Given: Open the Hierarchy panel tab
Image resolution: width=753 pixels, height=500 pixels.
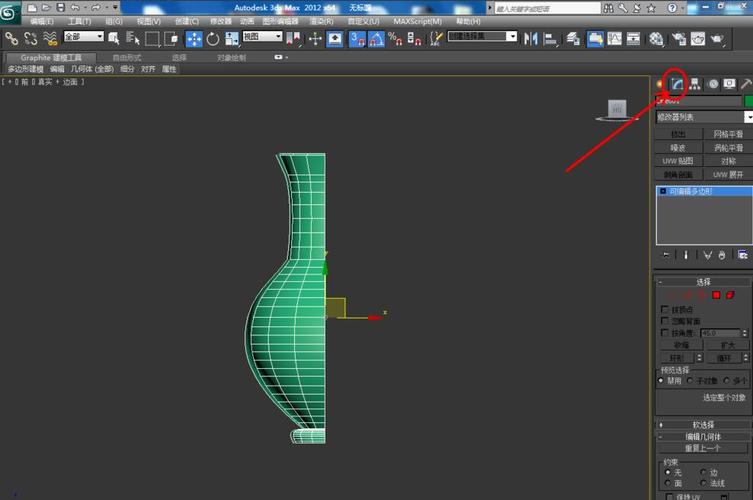Looking at the screenshot, I should pos(694,84).
